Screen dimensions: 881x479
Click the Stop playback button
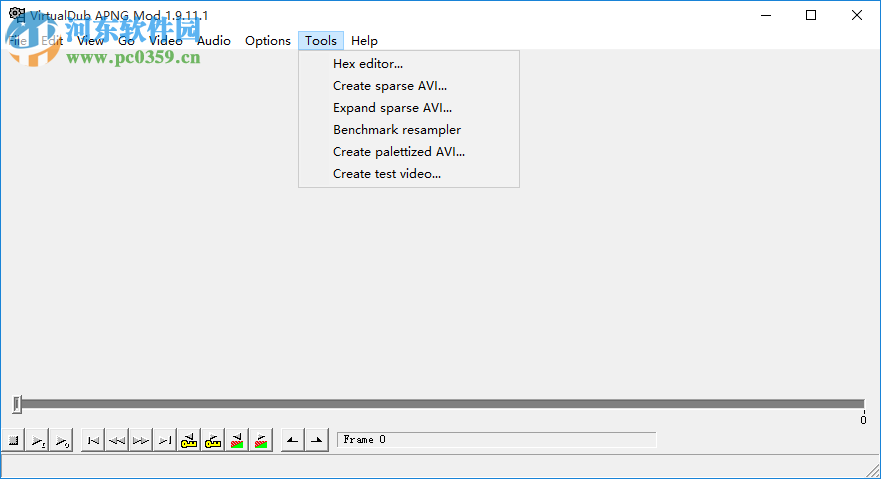pyautogui.click(x=13, y=440)
